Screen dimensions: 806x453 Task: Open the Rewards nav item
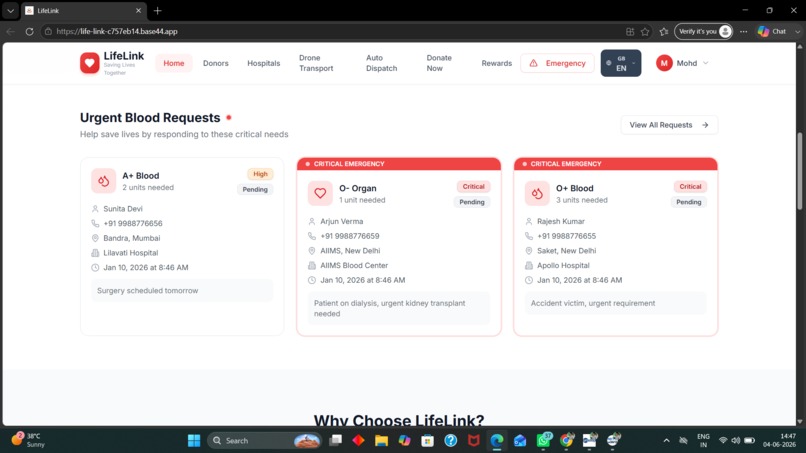(x=497, y=63)
